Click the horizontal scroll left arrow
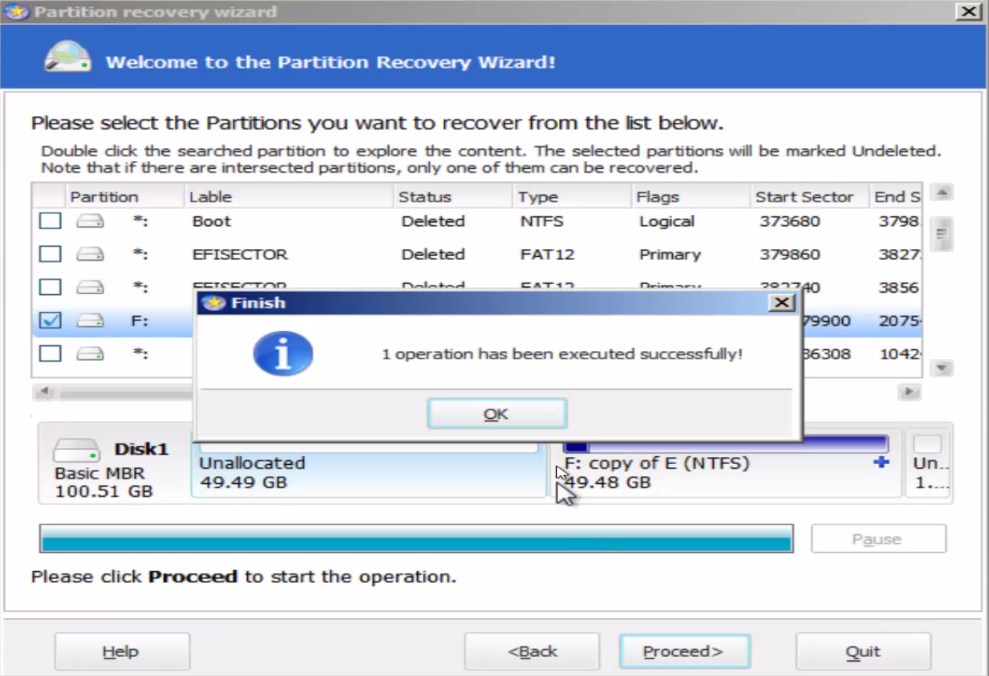989x676 pixels. coord(44,392)
